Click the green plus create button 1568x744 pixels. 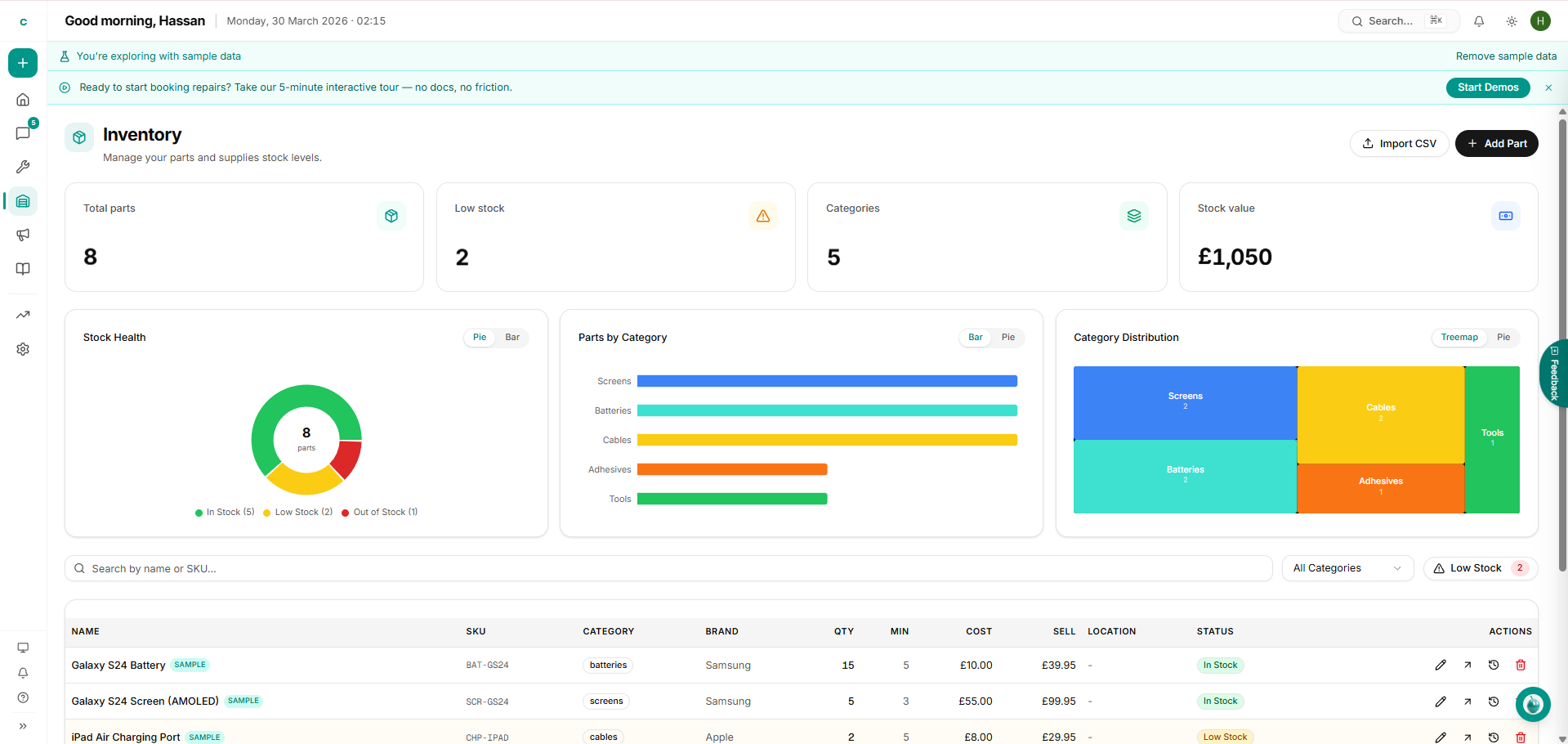[23, 63]
